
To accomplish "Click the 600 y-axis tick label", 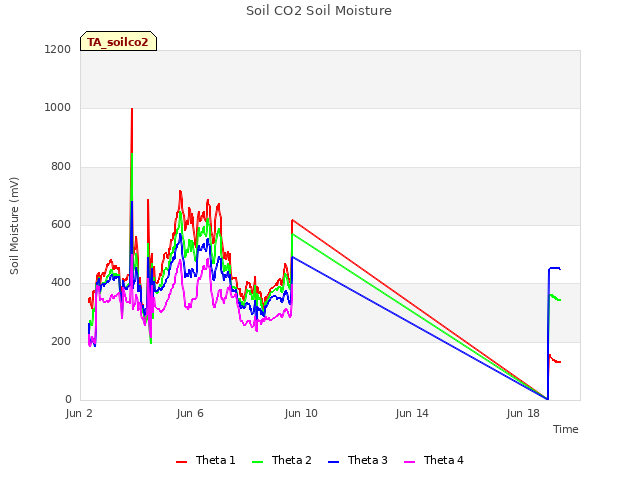I will 61,224.
